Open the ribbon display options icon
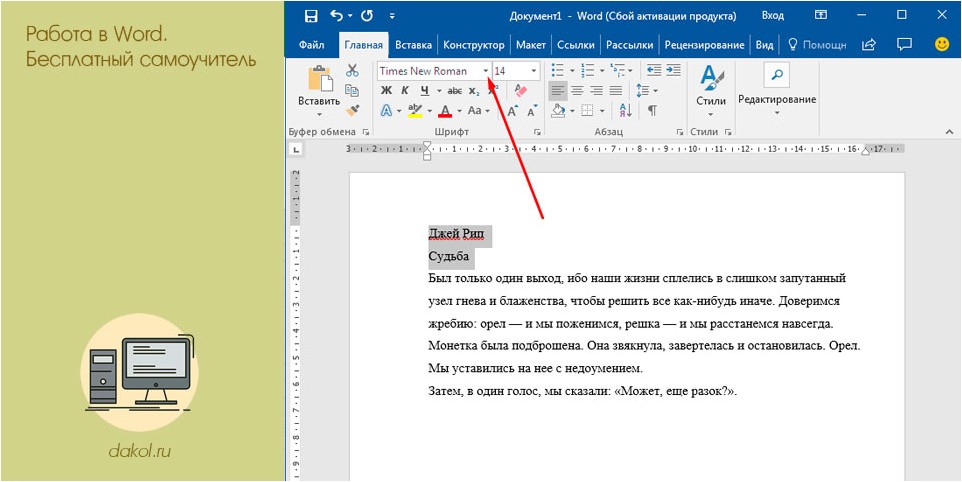The width and height of the screenshot is (962, 482). 820,15
